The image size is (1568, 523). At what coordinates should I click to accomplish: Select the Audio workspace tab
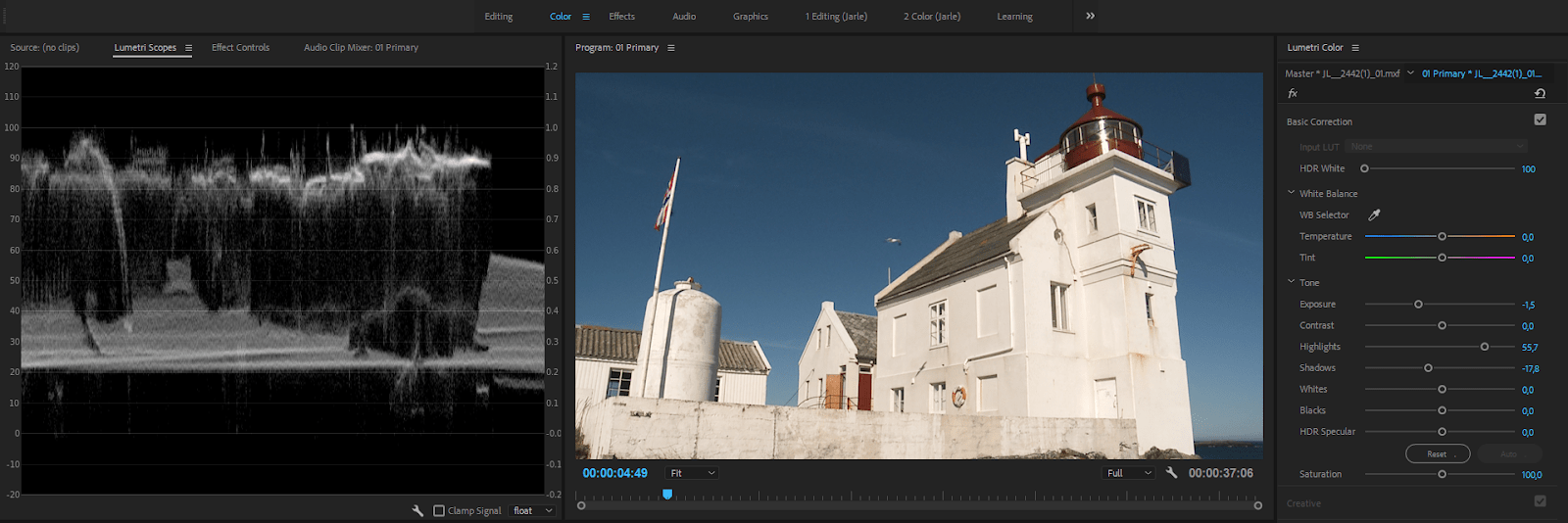pyautogui.click(x=684, y=17)
